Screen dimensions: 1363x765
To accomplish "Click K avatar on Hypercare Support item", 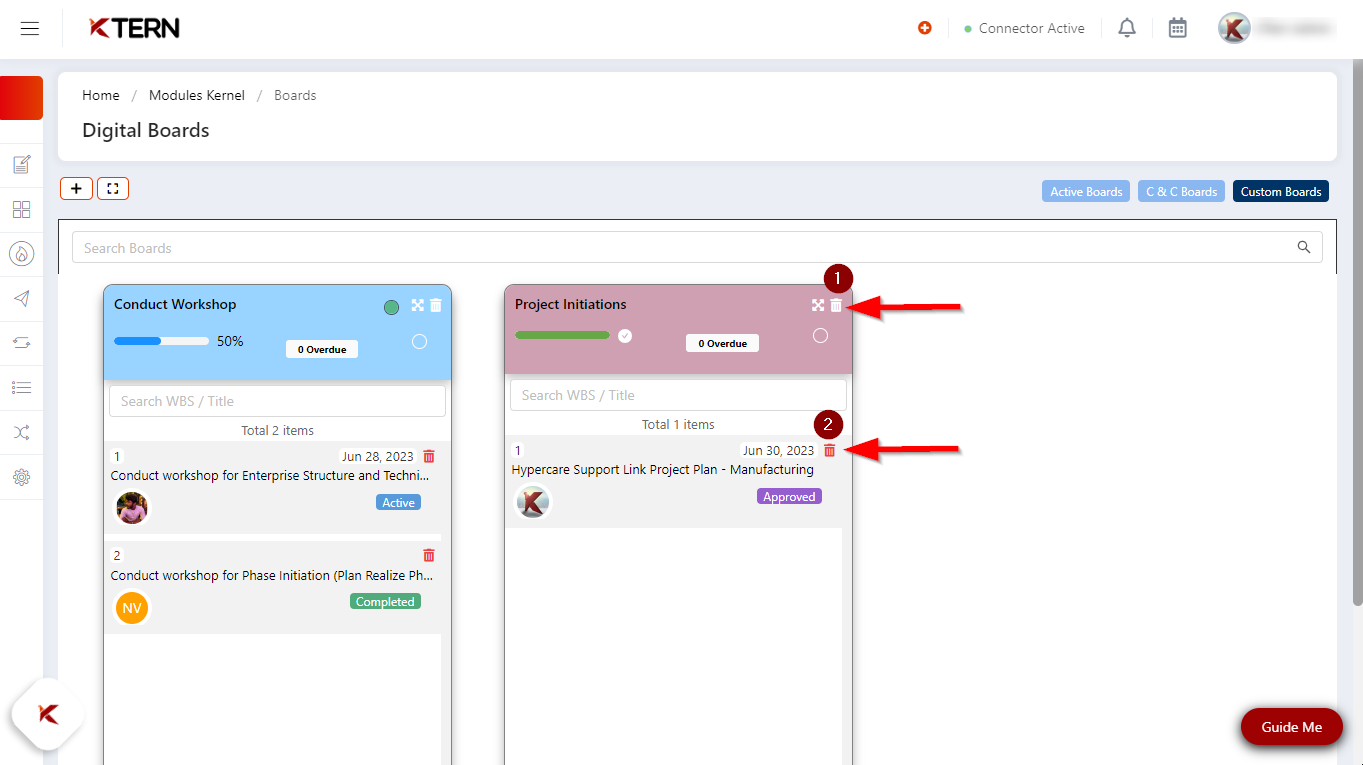I will coord(533,502).
